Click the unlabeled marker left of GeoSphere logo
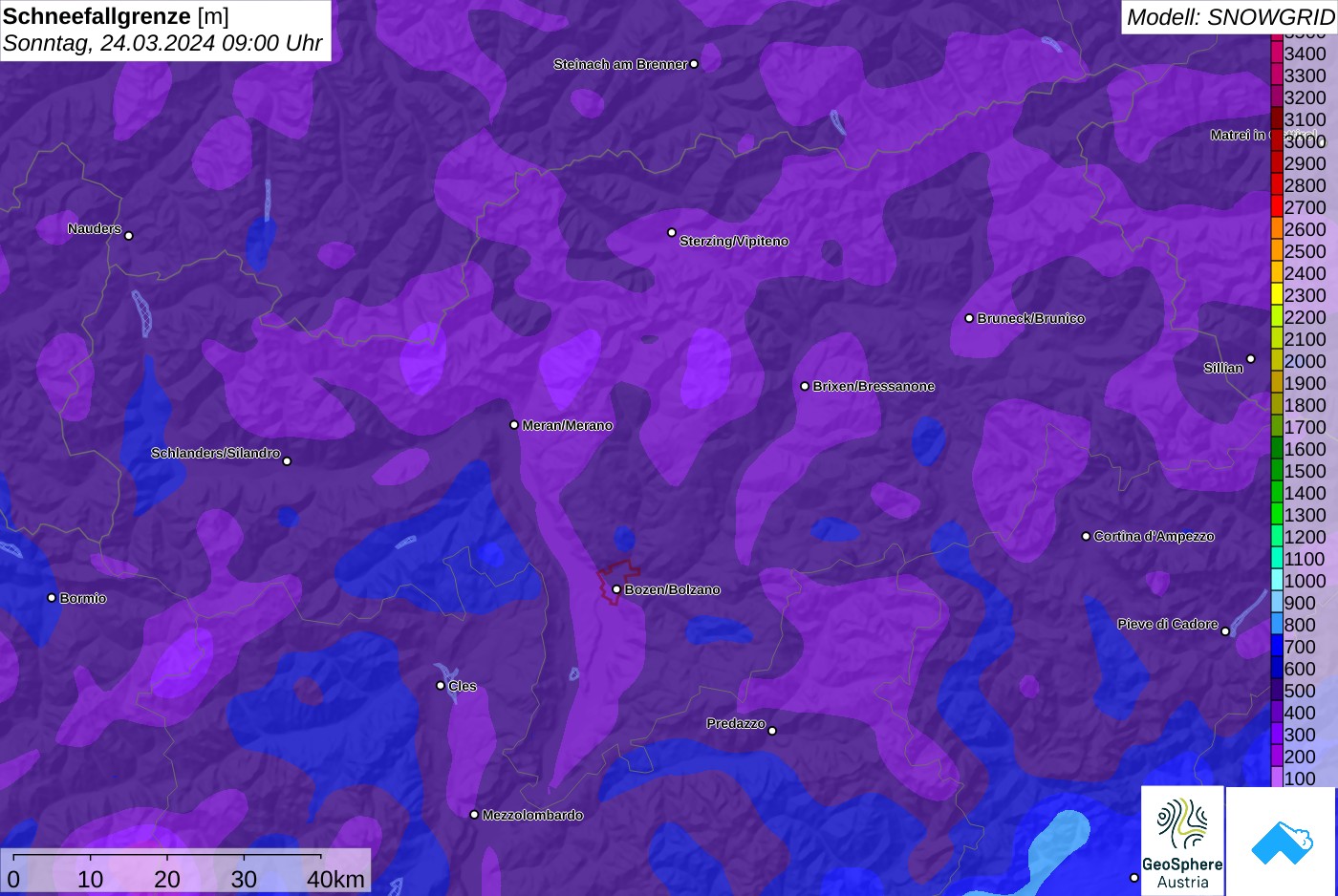 (1134, 878)
